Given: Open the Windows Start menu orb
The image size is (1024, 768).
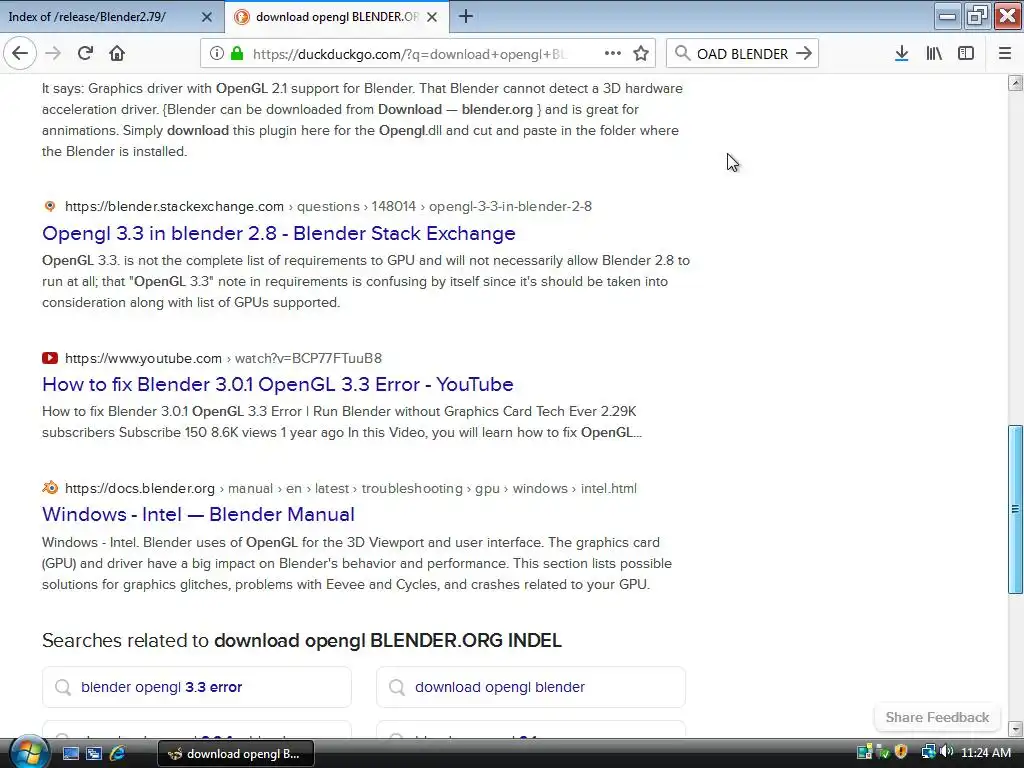Looking at the screenshot, I should 29,752.
